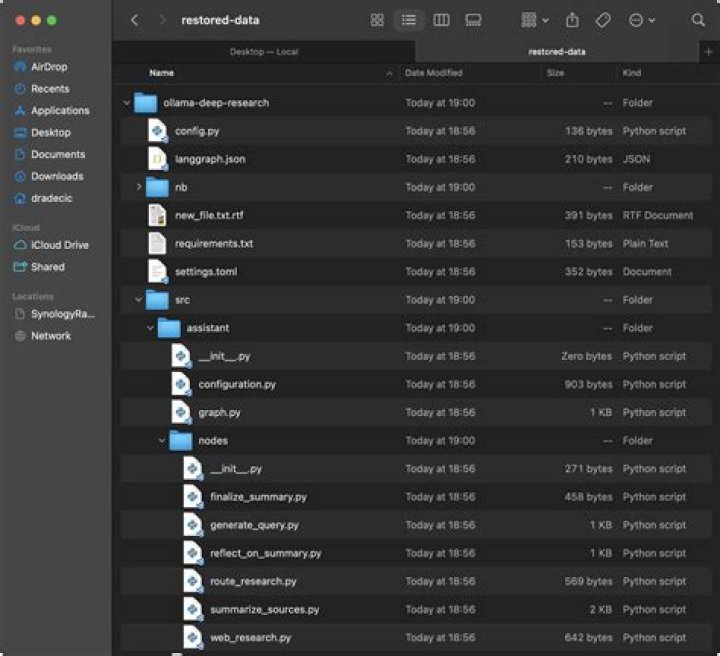
Task: Open the Tags editor icon
Action: pyautogui.click(x=603, y=20)
